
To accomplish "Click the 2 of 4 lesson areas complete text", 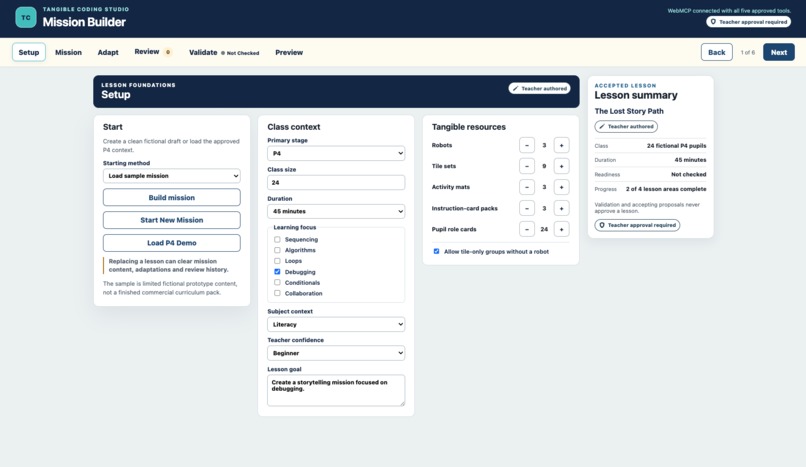I will (666, 189).
